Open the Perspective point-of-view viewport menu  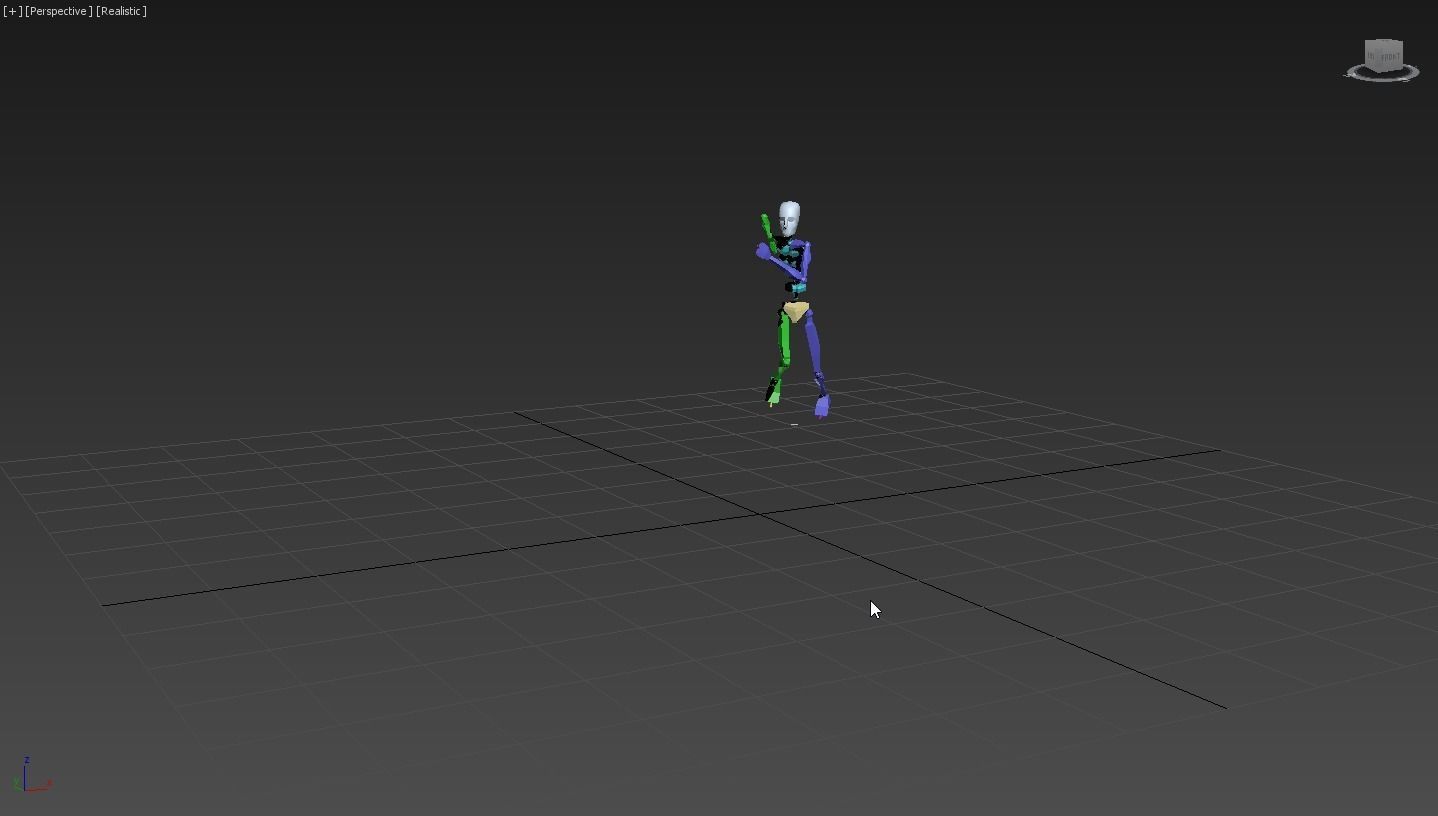coord(58,11)
